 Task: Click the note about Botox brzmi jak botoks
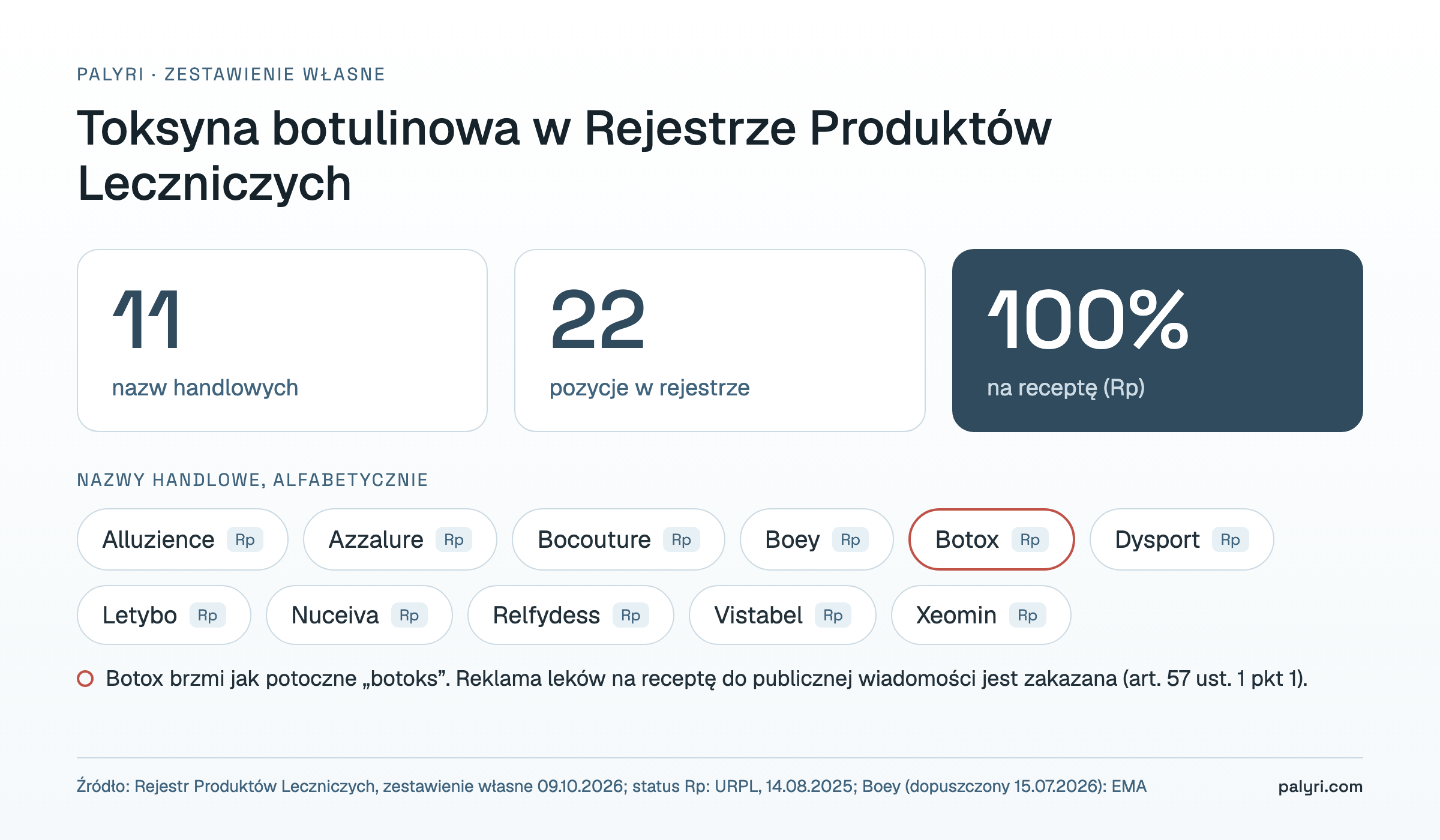pos(706,679)
